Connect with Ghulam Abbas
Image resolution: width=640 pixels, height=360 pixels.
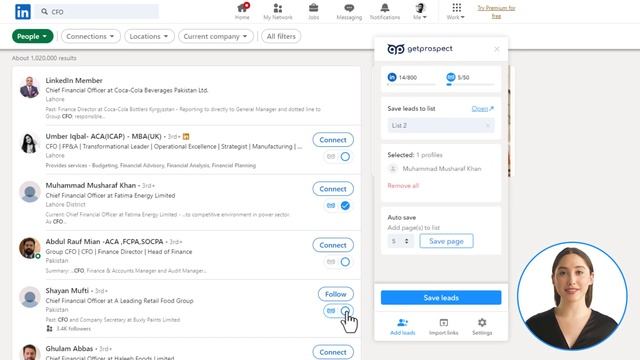(x=333, y=352)
